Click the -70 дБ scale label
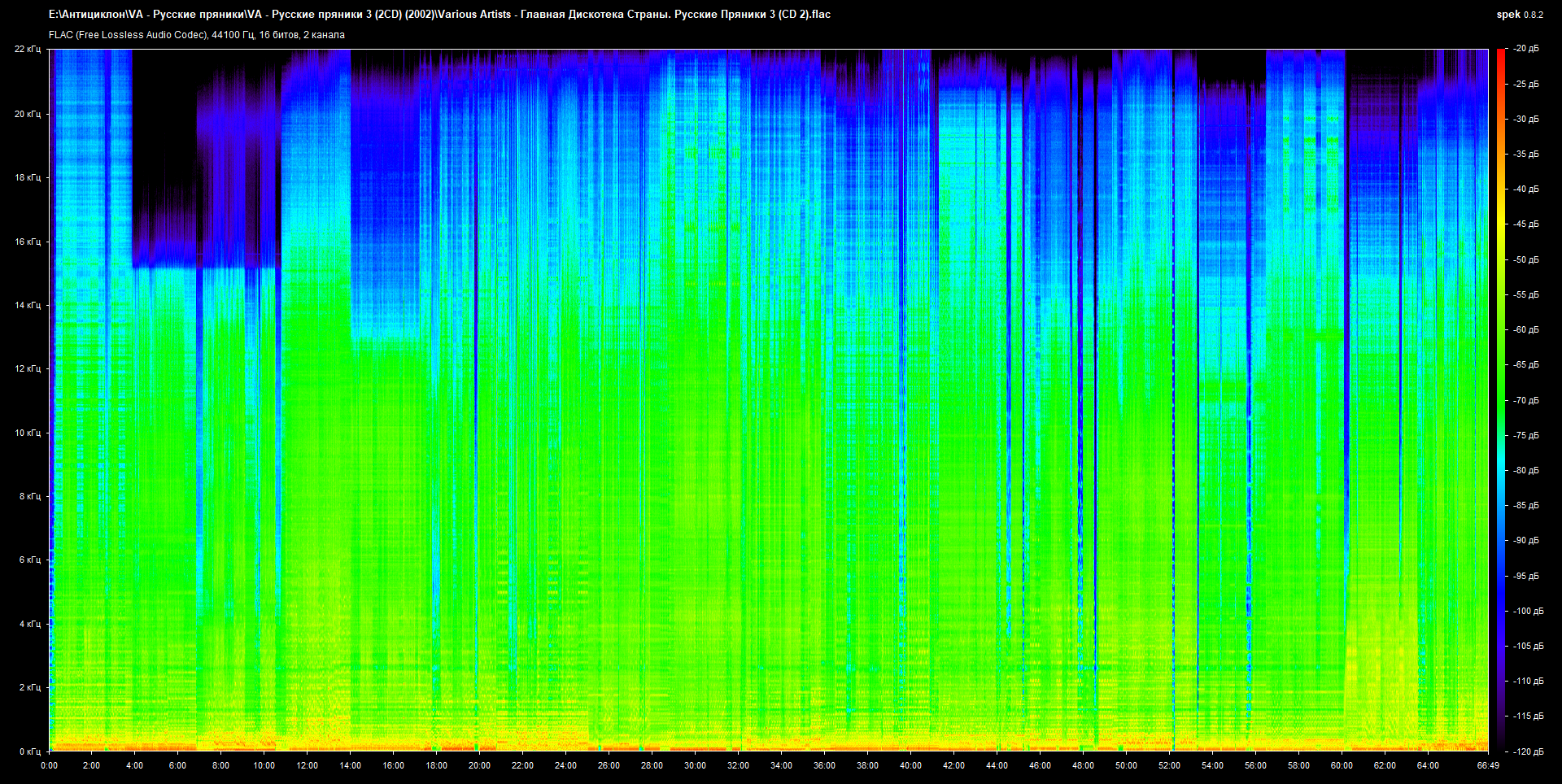The width and height of the screenshot is (1562, 784). 1526,400
